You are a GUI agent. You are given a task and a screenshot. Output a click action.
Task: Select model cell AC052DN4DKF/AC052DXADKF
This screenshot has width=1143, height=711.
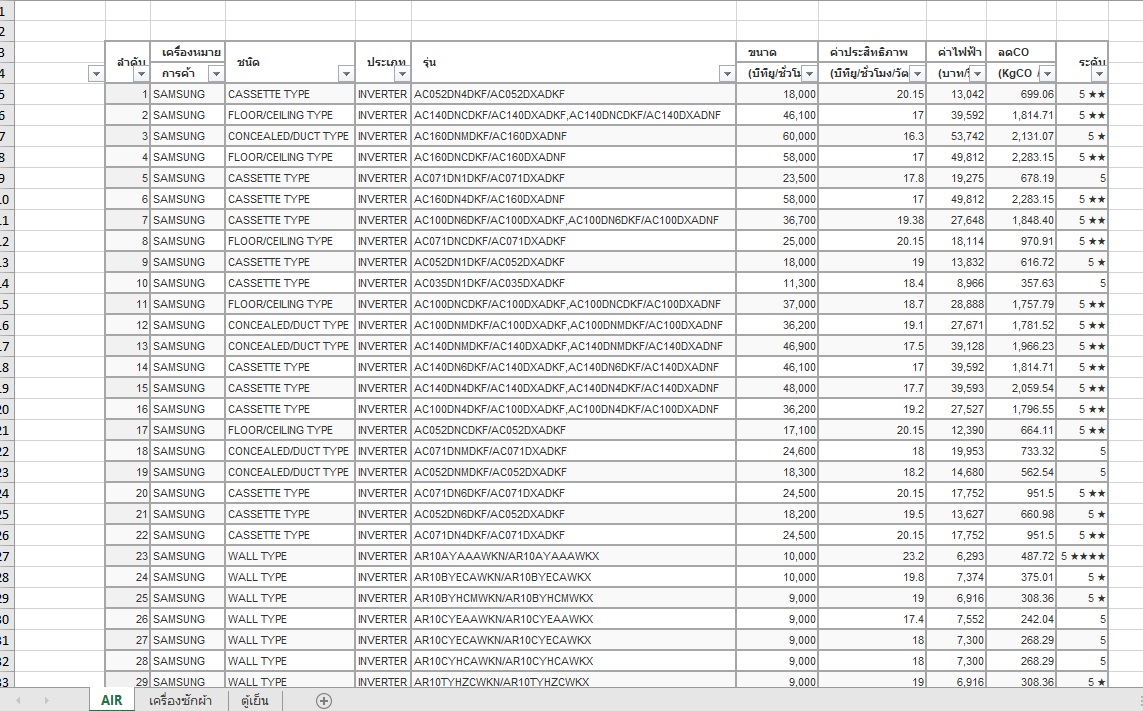click(574, 94)
